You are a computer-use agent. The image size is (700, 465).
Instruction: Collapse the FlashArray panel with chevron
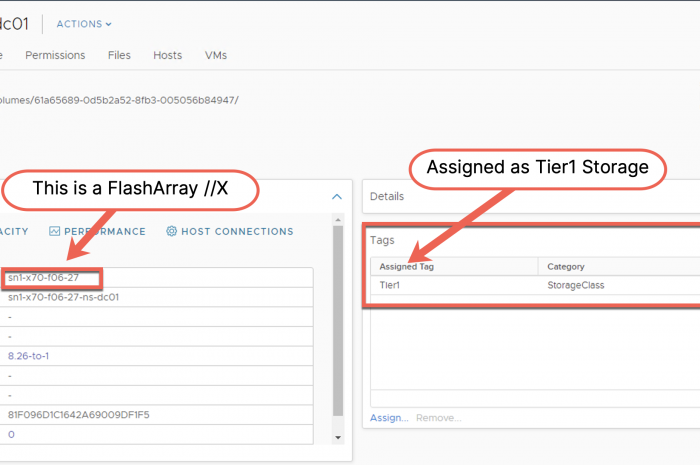tap(337, 197)
